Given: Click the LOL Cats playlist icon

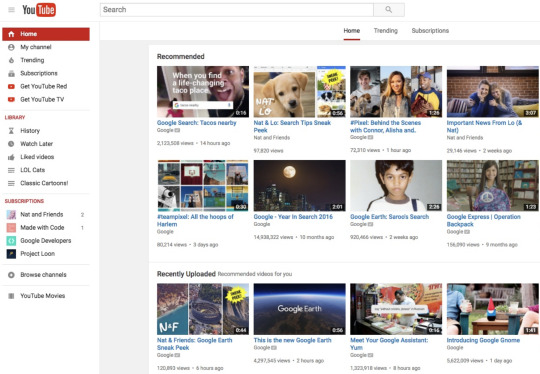Looking at the screenshot, I should [x=11, y=170].
